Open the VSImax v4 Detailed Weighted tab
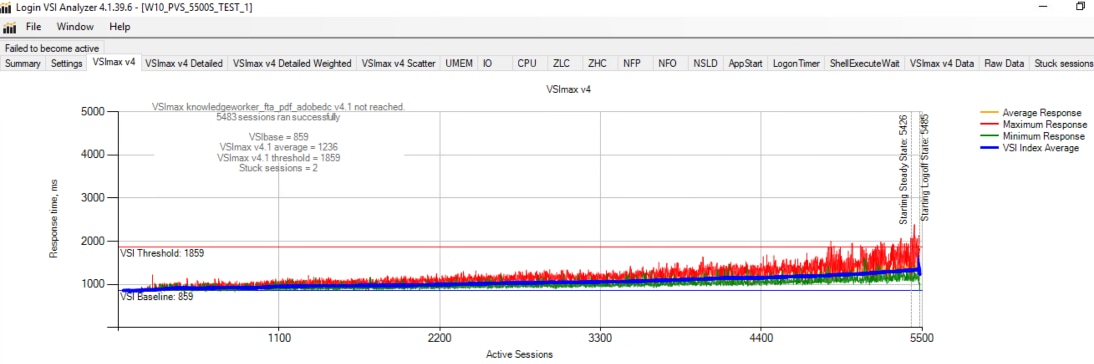Screen dimensions: 1094x364 pos(292,63)
